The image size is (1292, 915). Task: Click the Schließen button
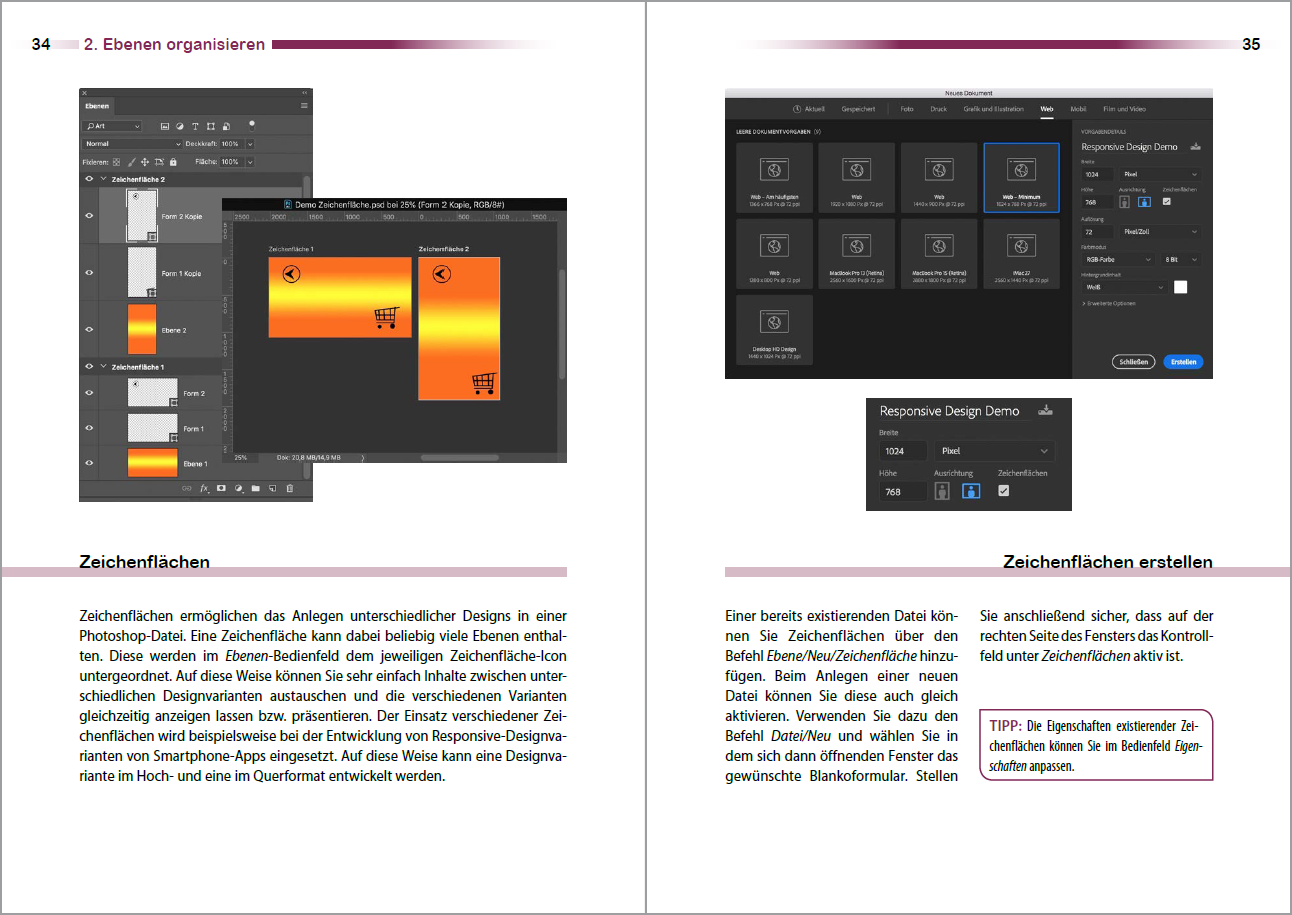click(1133, 362)
